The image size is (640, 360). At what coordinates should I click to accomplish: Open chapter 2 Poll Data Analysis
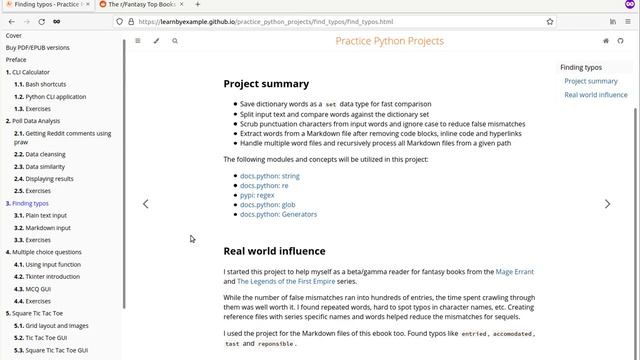[x=33, y=121]
